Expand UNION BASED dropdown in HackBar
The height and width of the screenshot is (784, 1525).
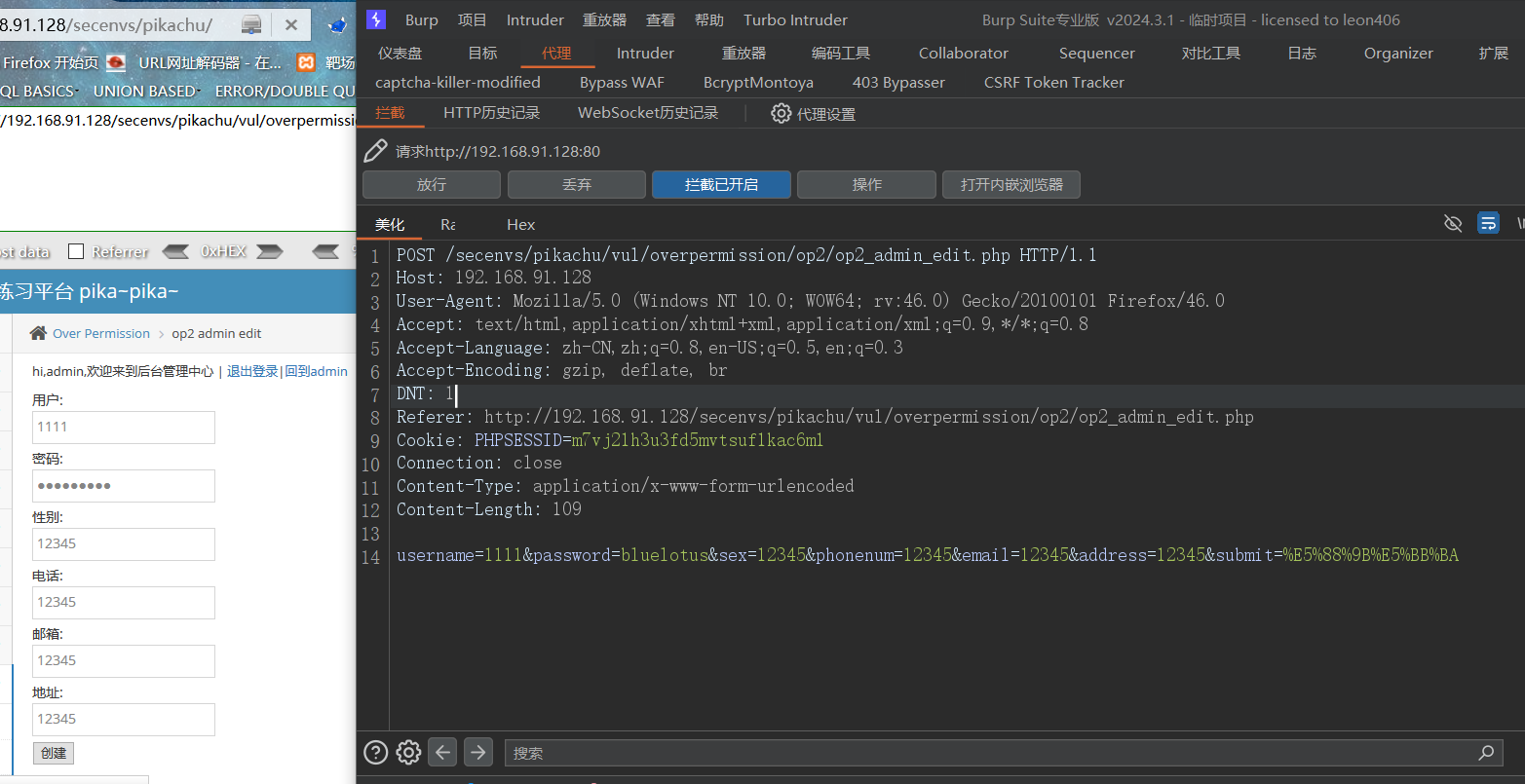click(147, 91)
